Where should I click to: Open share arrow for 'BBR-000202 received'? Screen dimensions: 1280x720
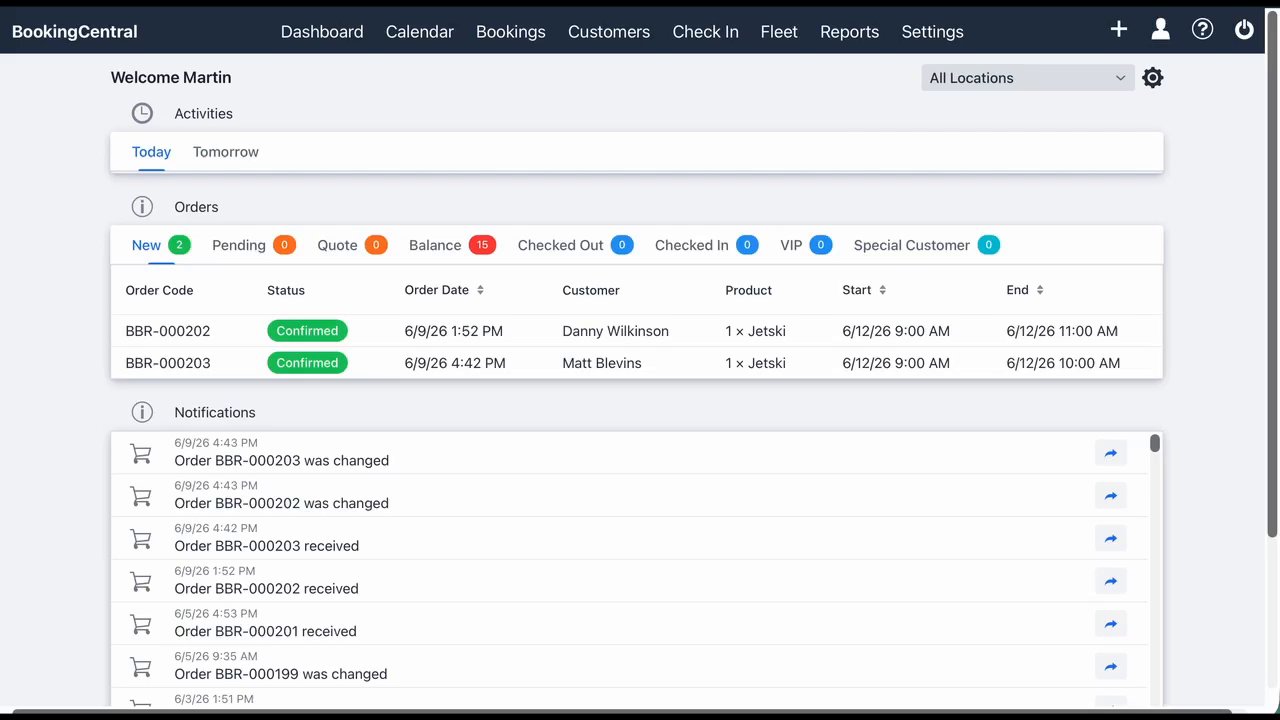coord(1111,581)
